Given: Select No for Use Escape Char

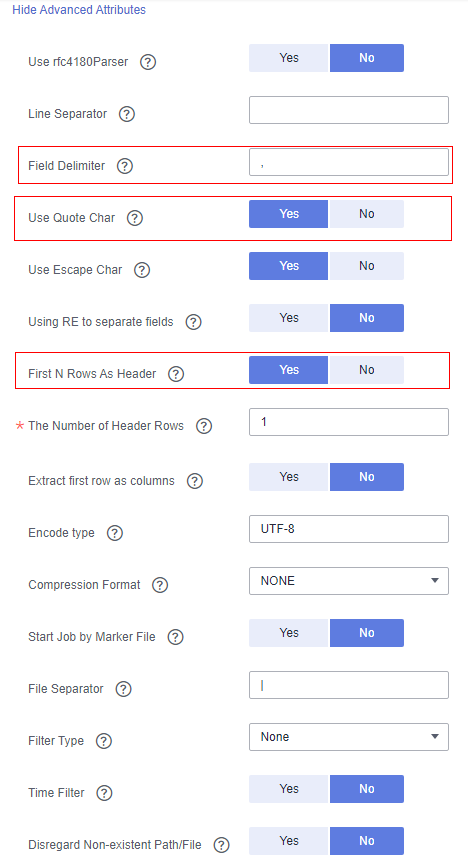Looking at the screenshot, I should click(366, 266).
